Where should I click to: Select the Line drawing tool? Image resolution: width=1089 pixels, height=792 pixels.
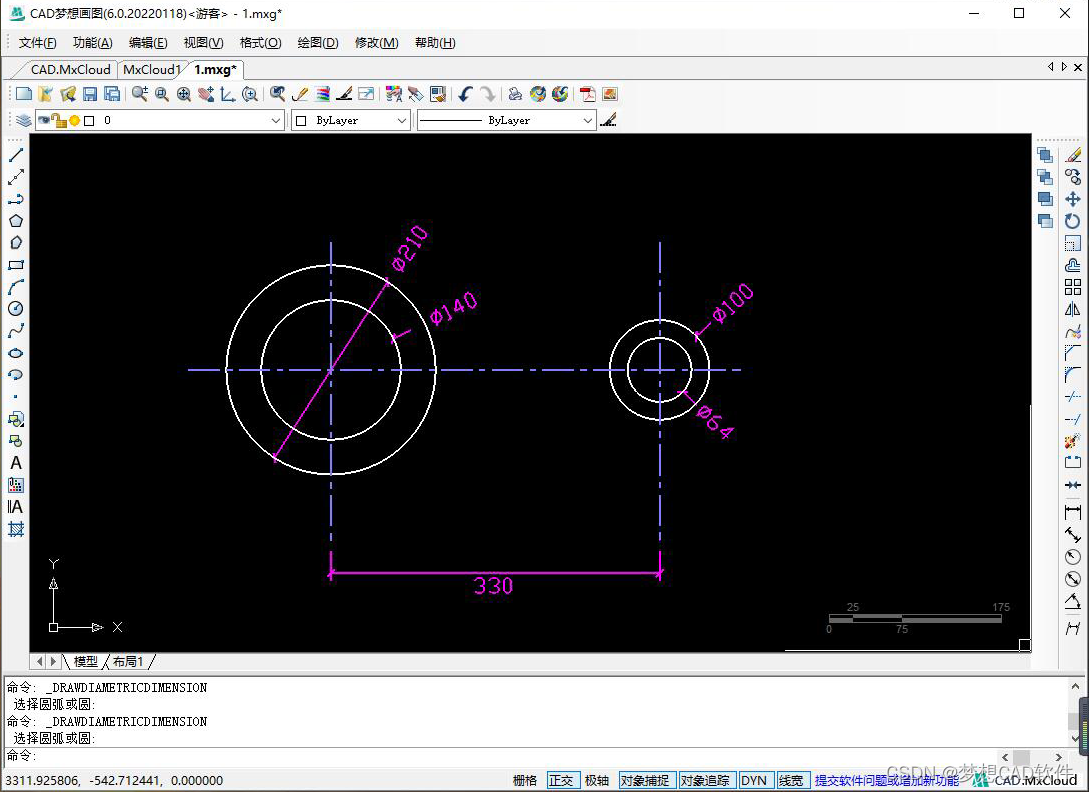tap(16, 155)
